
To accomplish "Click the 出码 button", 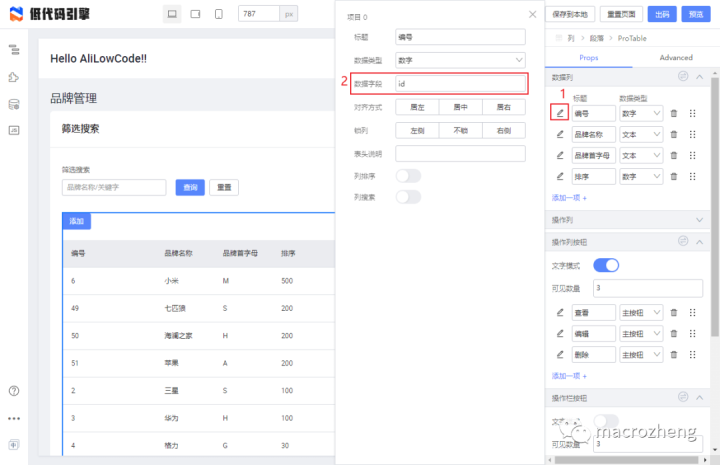I will click(662, 14).
